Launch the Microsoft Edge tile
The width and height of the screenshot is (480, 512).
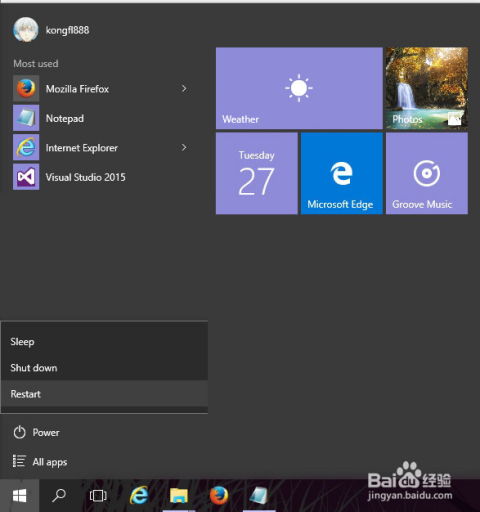coord(342,173)
